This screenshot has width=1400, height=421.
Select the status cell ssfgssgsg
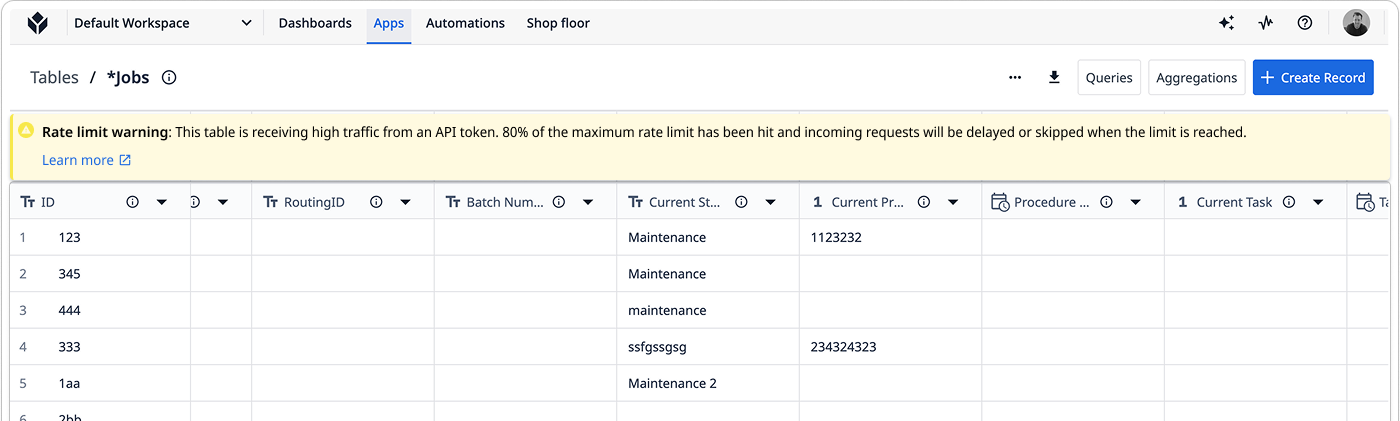tap(708, 347)
